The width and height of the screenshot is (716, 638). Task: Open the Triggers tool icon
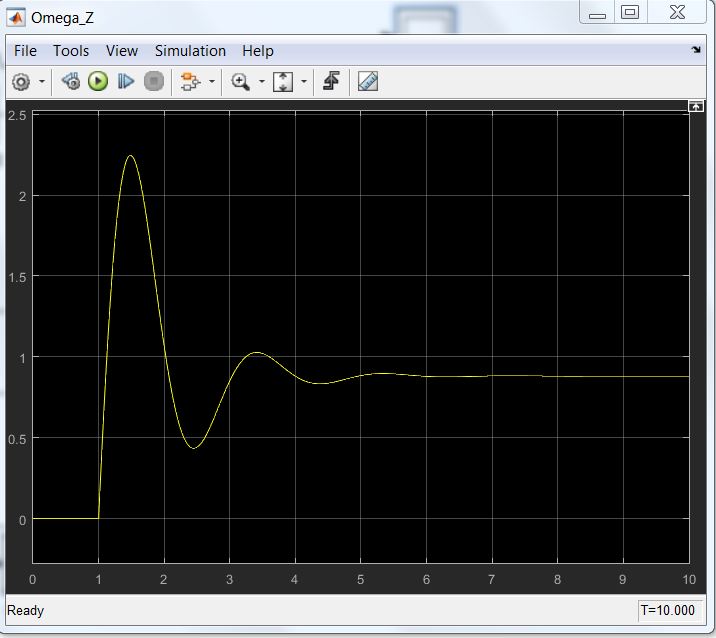[331, 82]
